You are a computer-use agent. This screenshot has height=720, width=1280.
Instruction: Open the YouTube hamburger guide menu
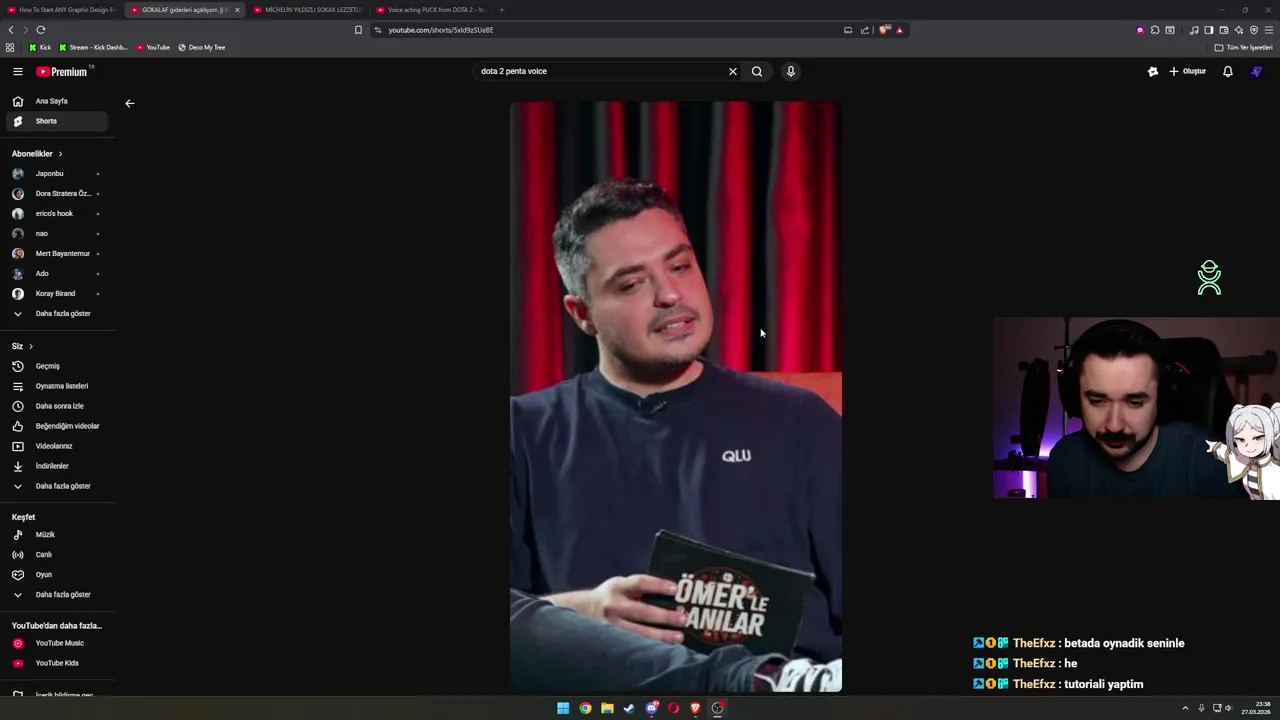[18, 71]
